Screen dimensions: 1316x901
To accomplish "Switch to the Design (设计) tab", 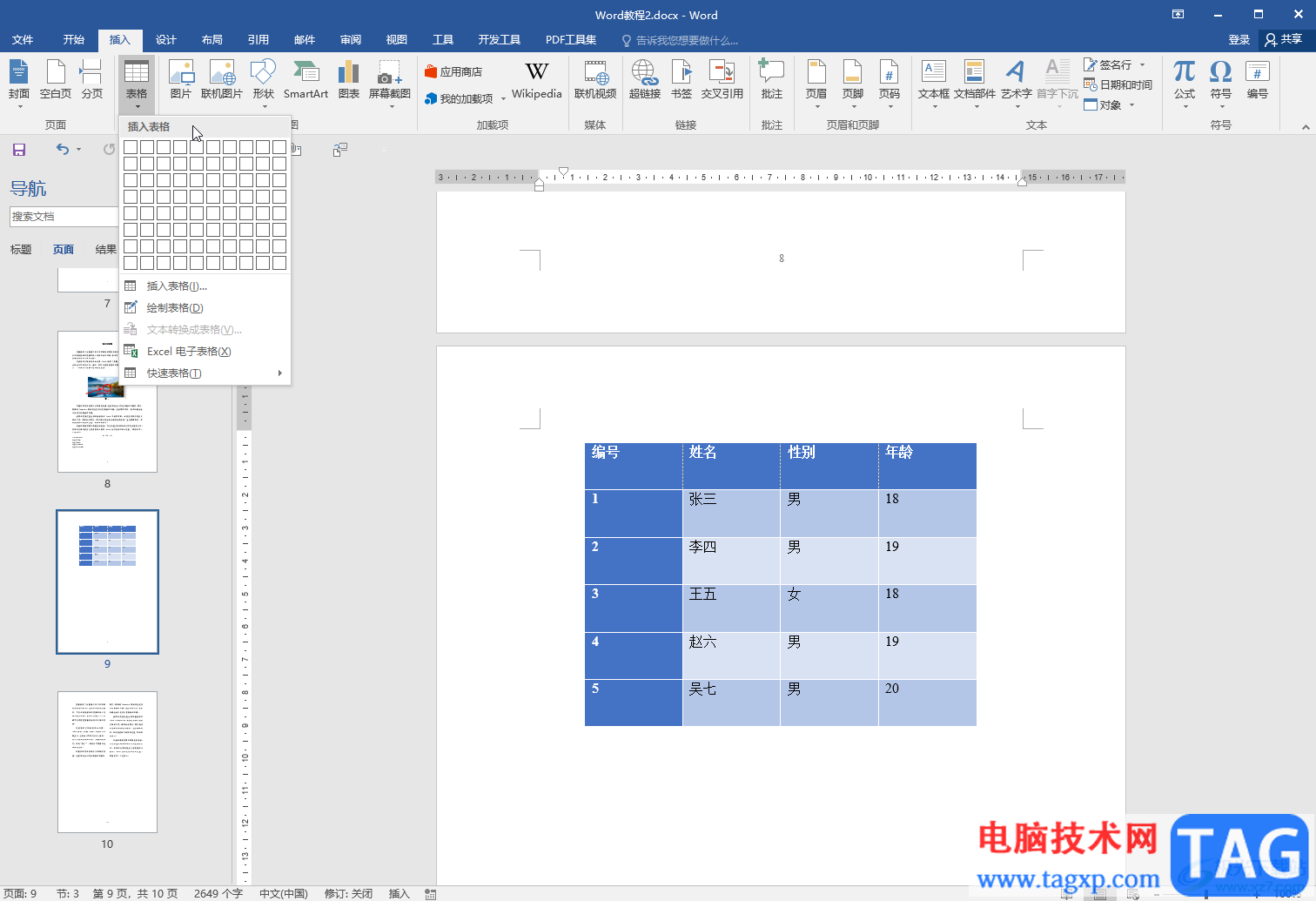I will point(166,40).
